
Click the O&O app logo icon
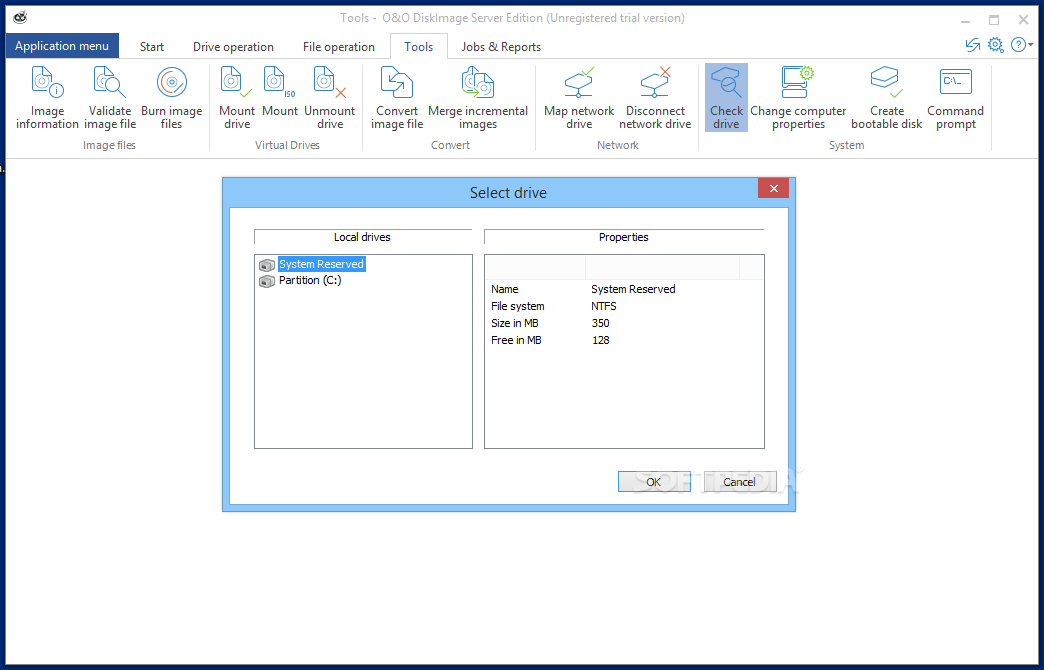[x=20, y=17]
